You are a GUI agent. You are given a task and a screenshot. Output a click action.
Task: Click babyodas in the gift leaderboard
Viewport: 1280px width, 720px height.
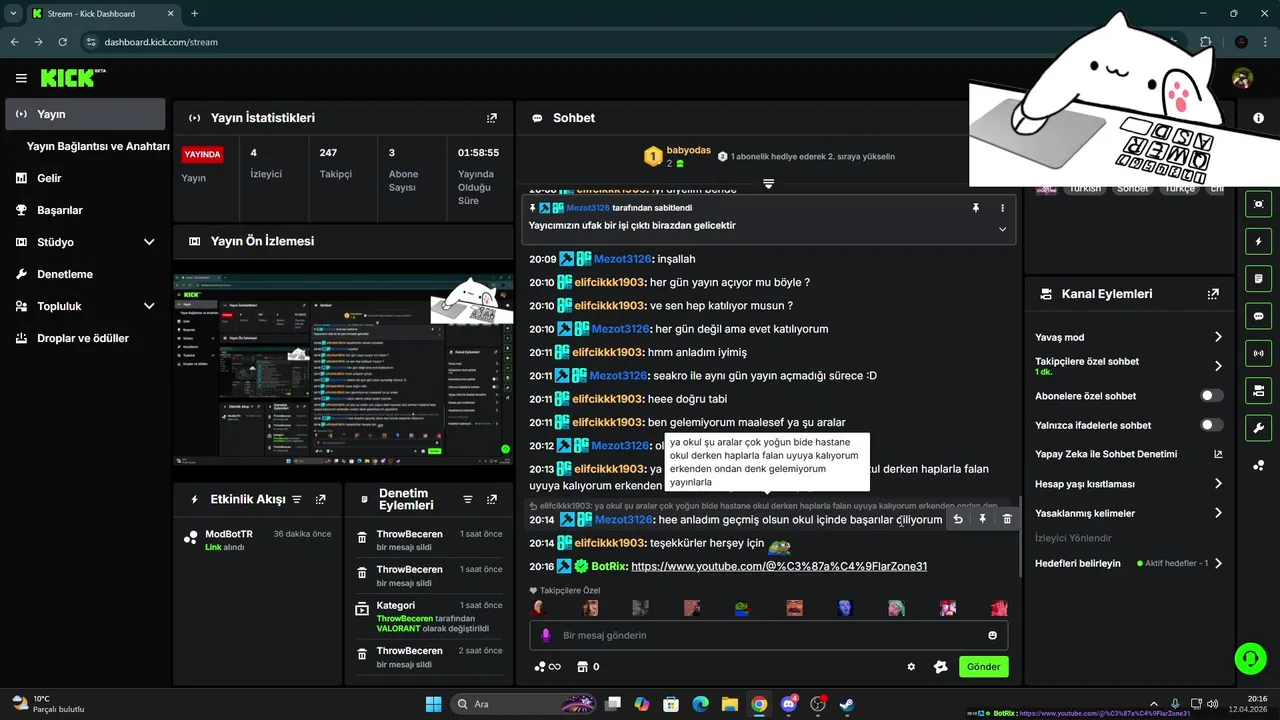689,150
